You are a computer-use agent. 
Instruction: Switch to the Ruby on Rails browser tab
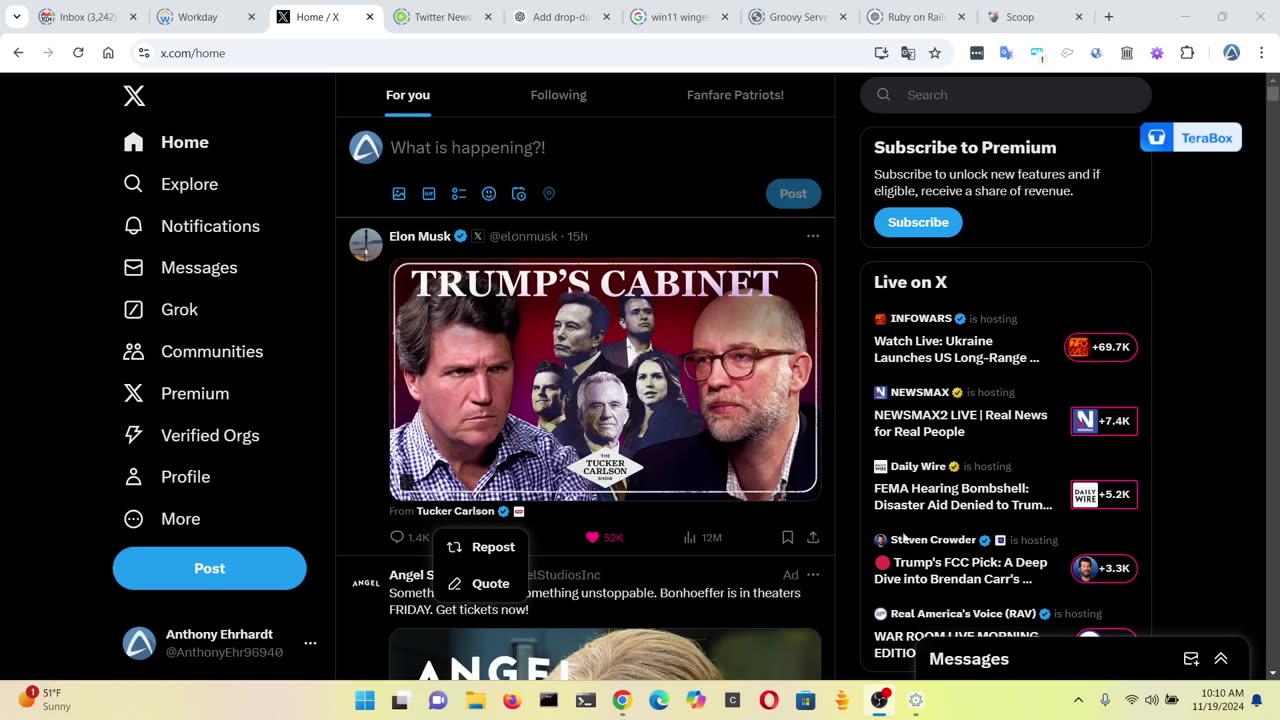916,17
